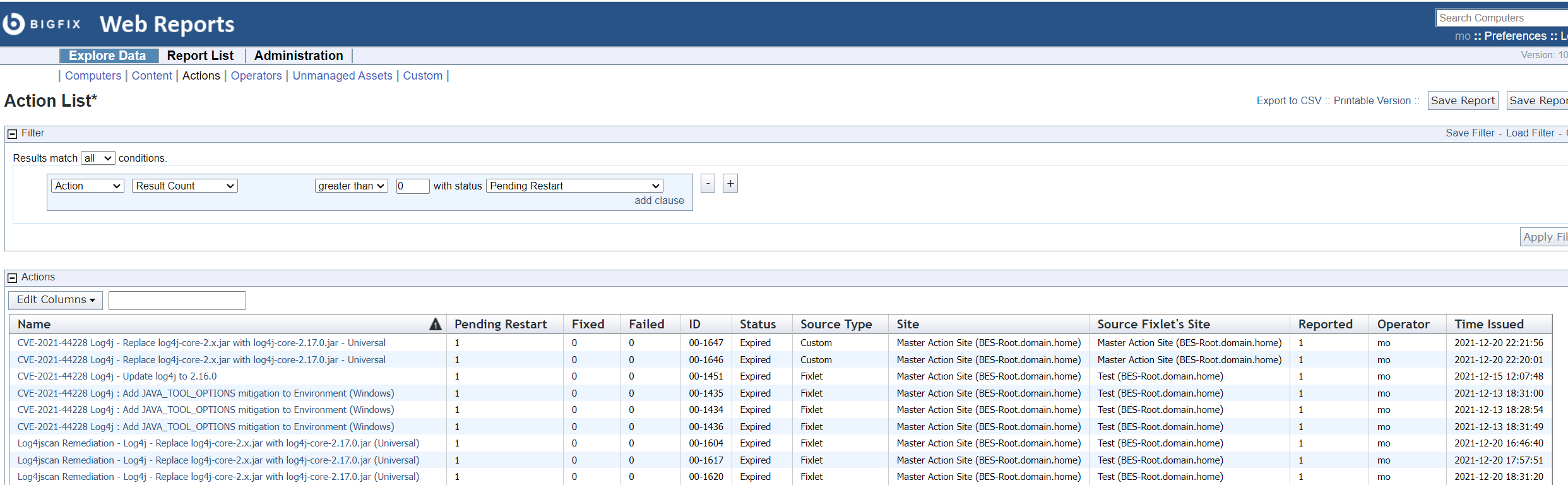Viewport: 1568px width, 485px height.
Task: Select the Actions section
Action: tap(201, 76)
